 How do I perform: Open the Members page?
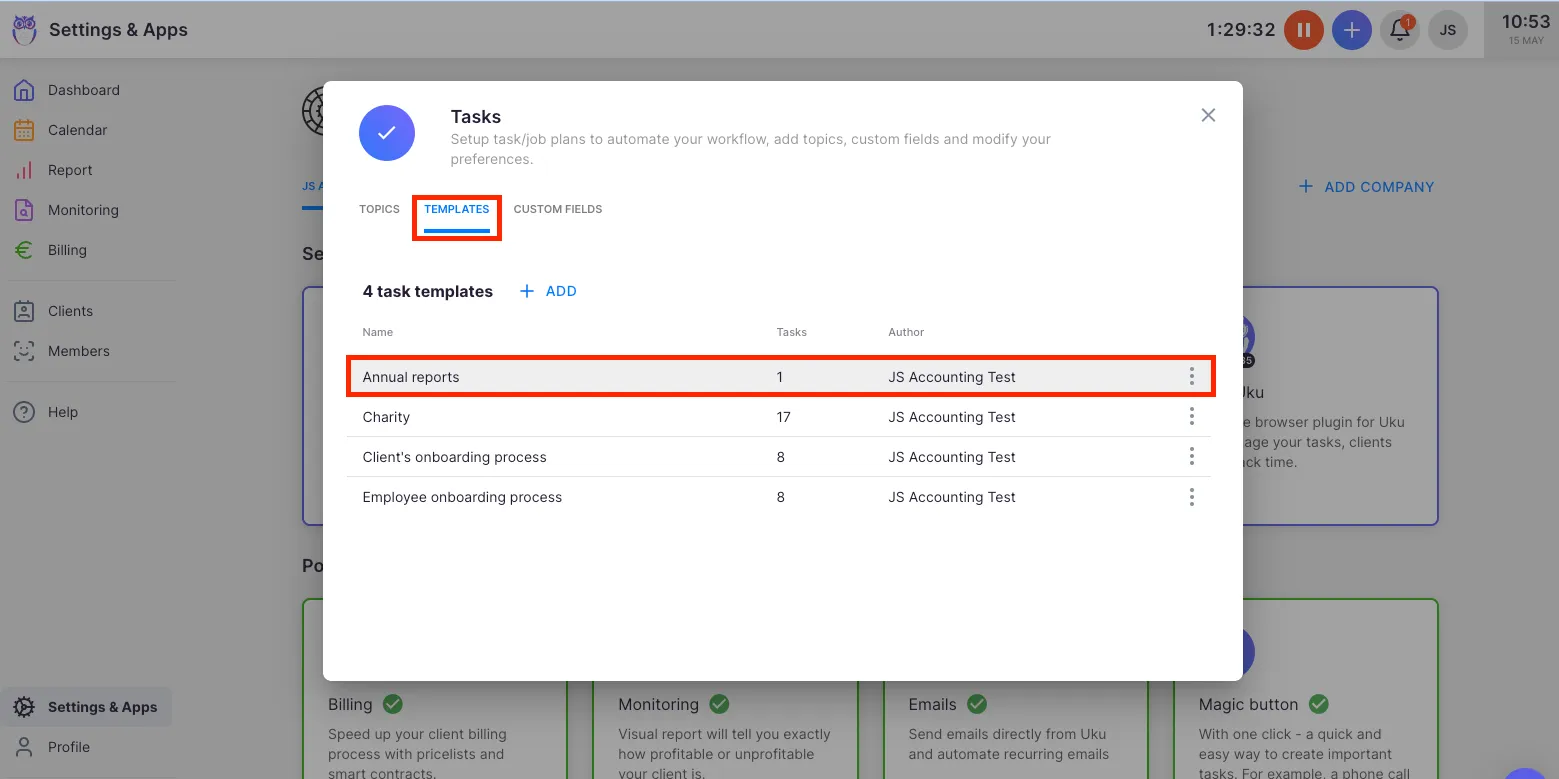(x=78, y=351)
